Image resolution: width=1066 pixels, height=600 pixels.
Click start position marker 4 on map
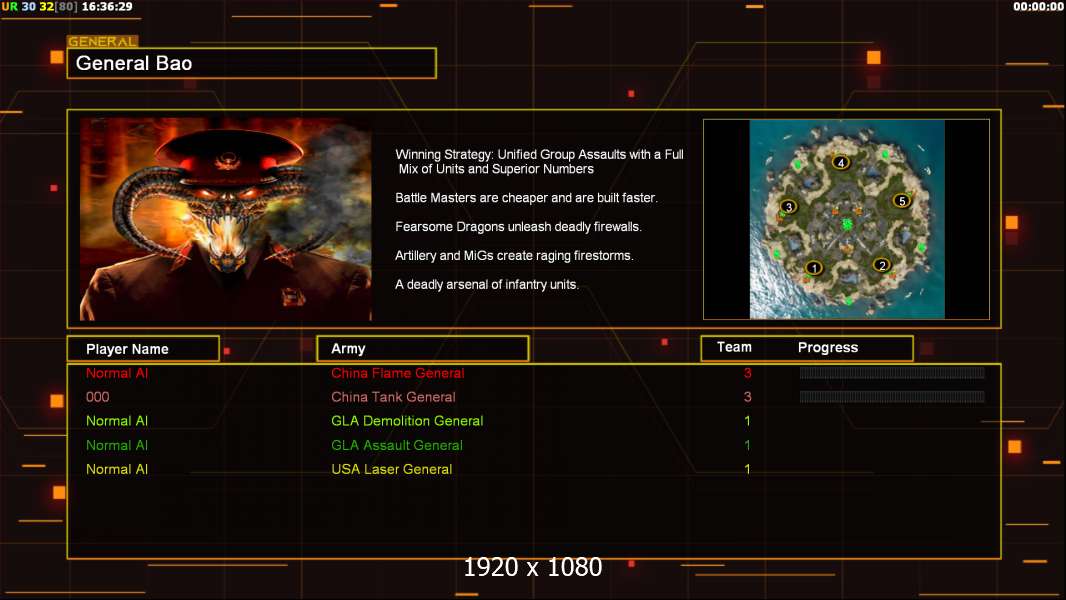click(x=841, y=162)
